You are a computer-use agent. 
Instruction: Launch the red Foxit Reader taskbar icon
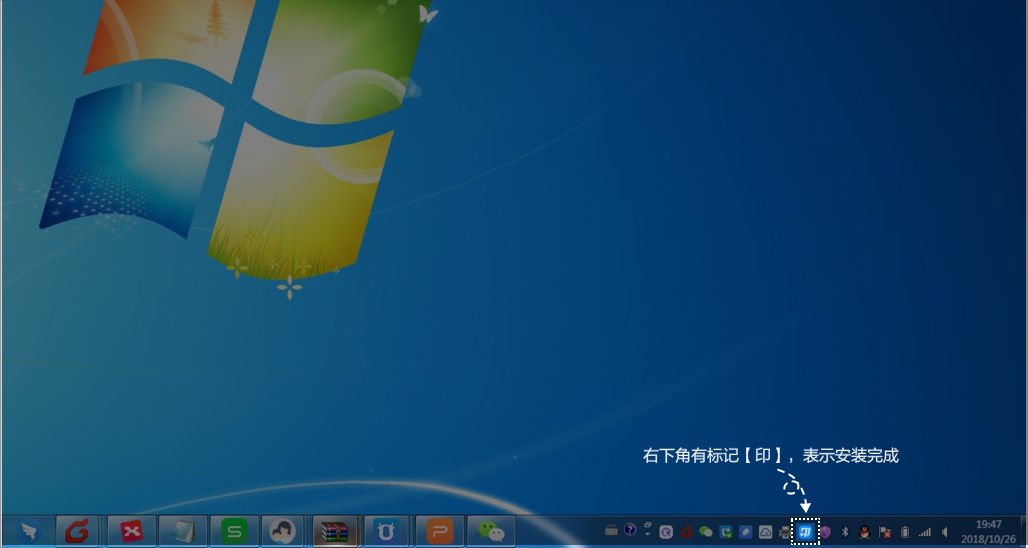[x=77, y=531]
